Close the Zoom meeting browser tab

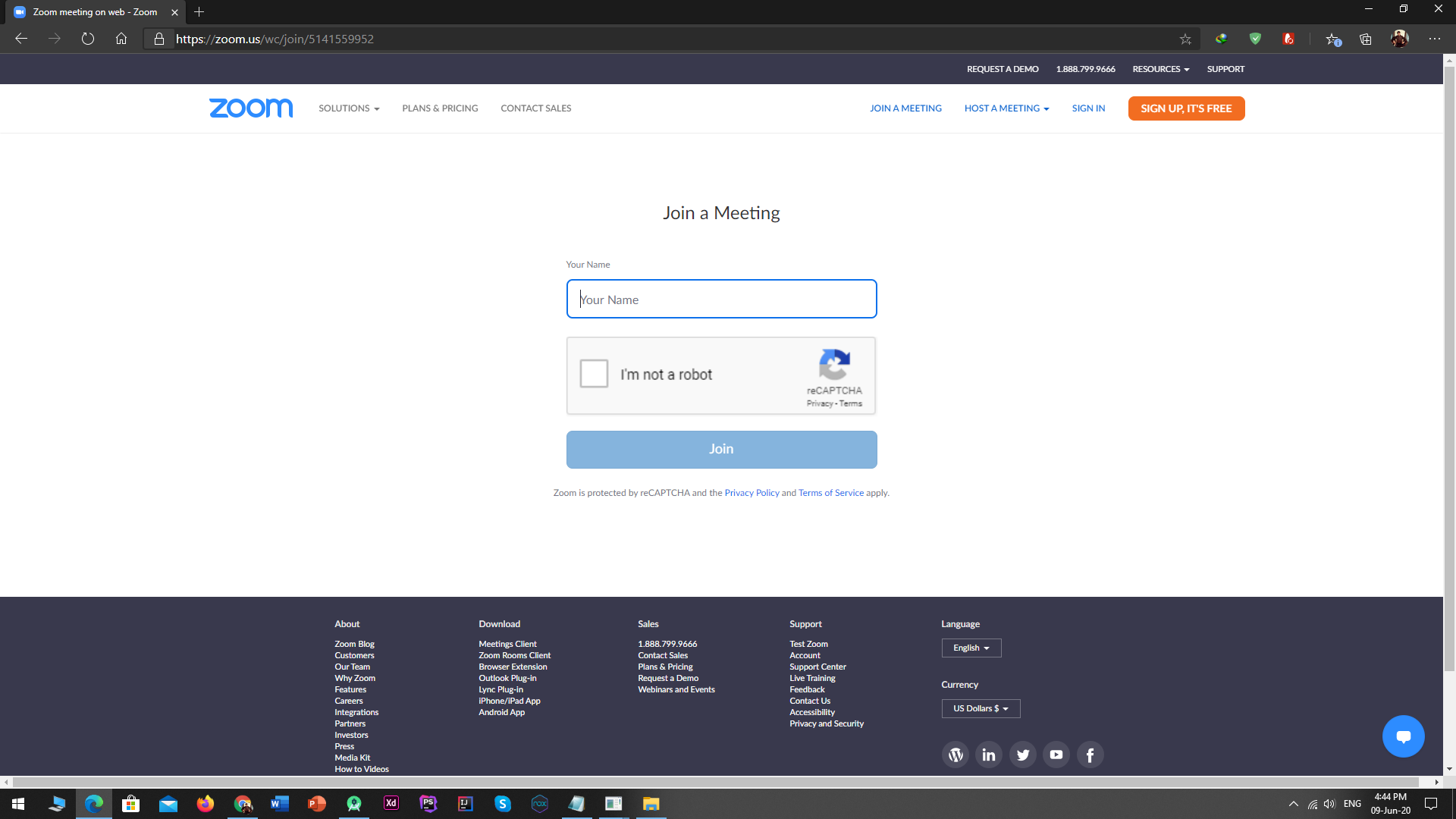tap(174, 12)
